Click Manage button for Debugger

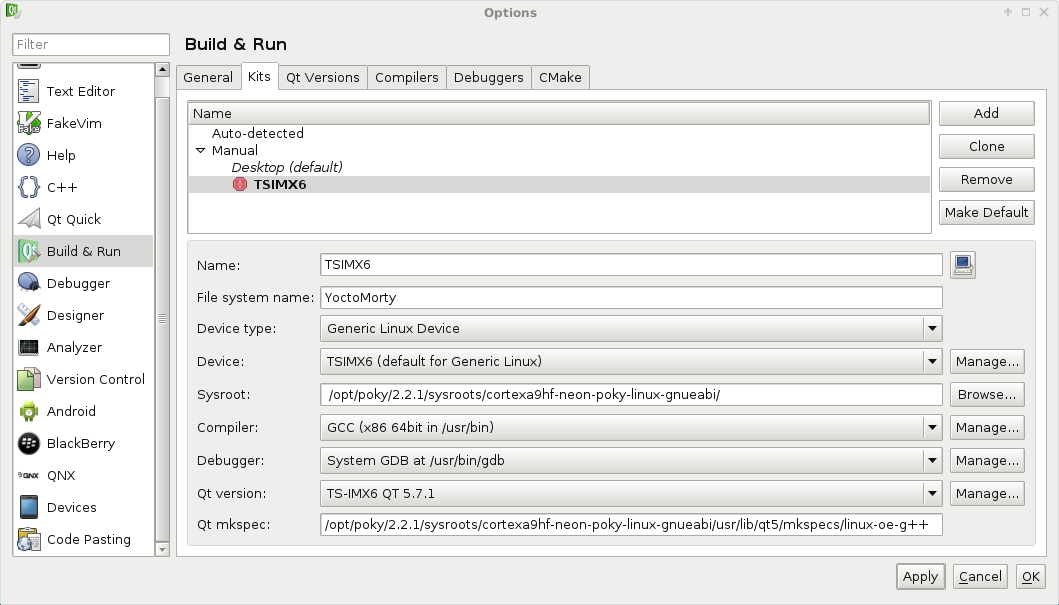[x=987, y=461]
